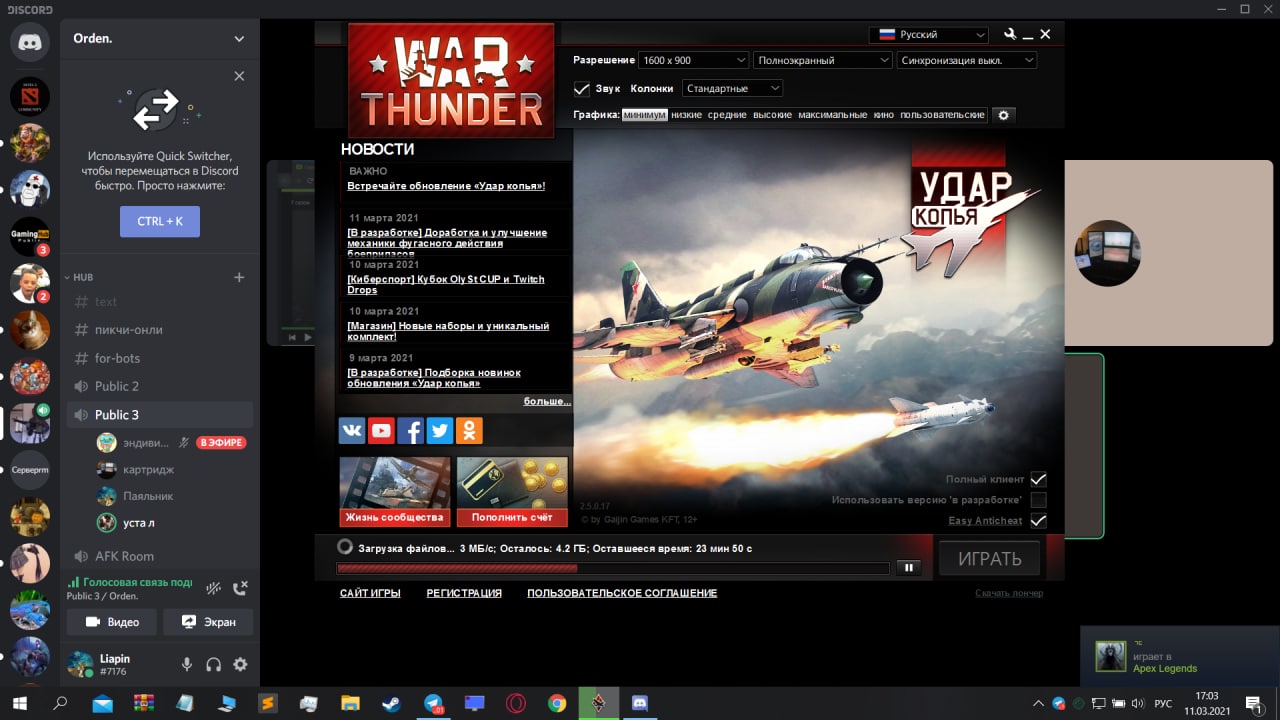
Task: Select кино graphics preset
Action: (x=883, y=115)
